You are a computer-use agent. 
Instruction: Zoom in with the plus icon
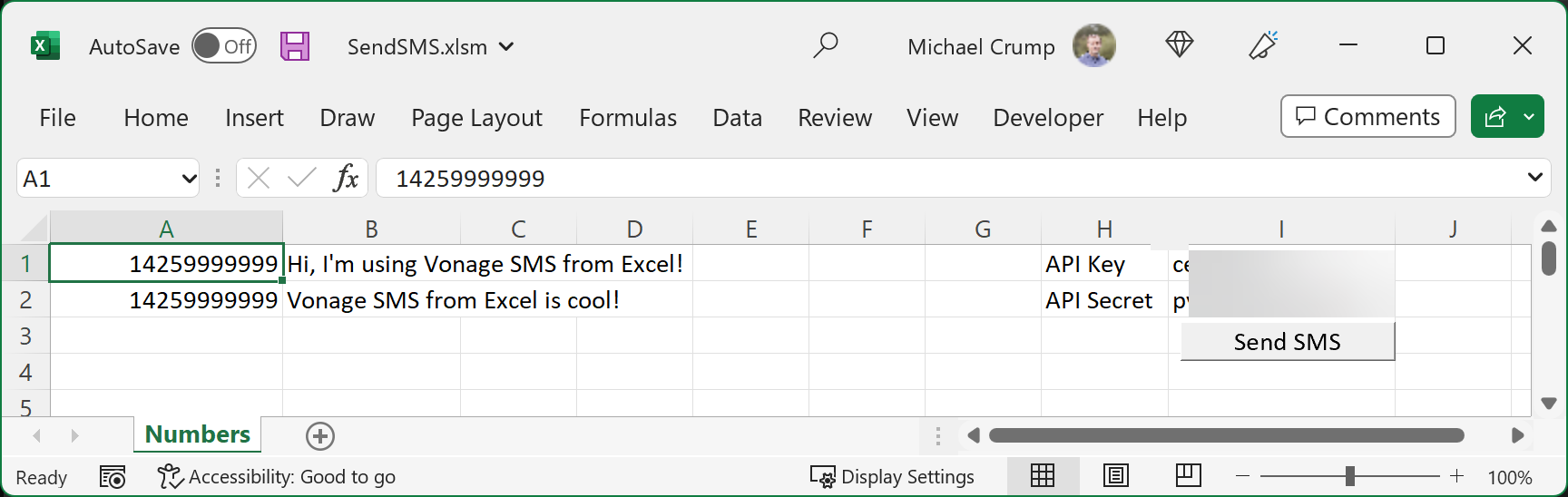point(1456,476)
